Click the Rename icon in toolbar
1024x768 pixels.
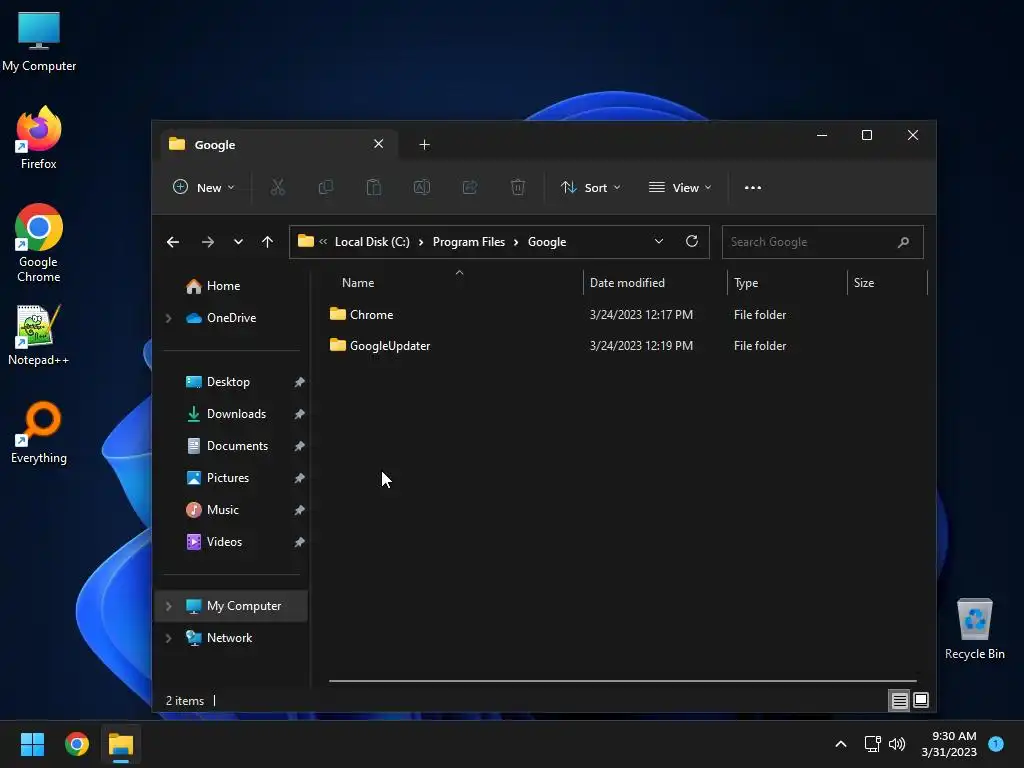coord(422,187)
